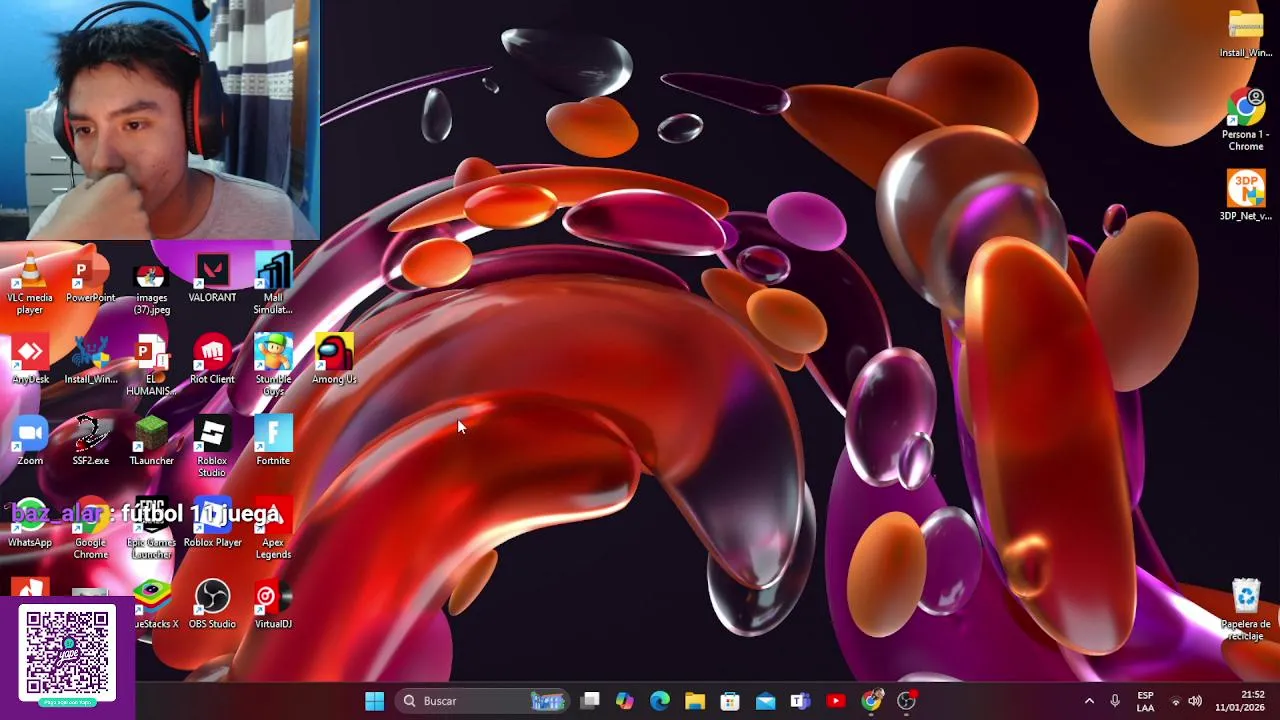Open the Persona 1 - Chrome shortcut
1280x720 pixels.
coord(1246,120)
